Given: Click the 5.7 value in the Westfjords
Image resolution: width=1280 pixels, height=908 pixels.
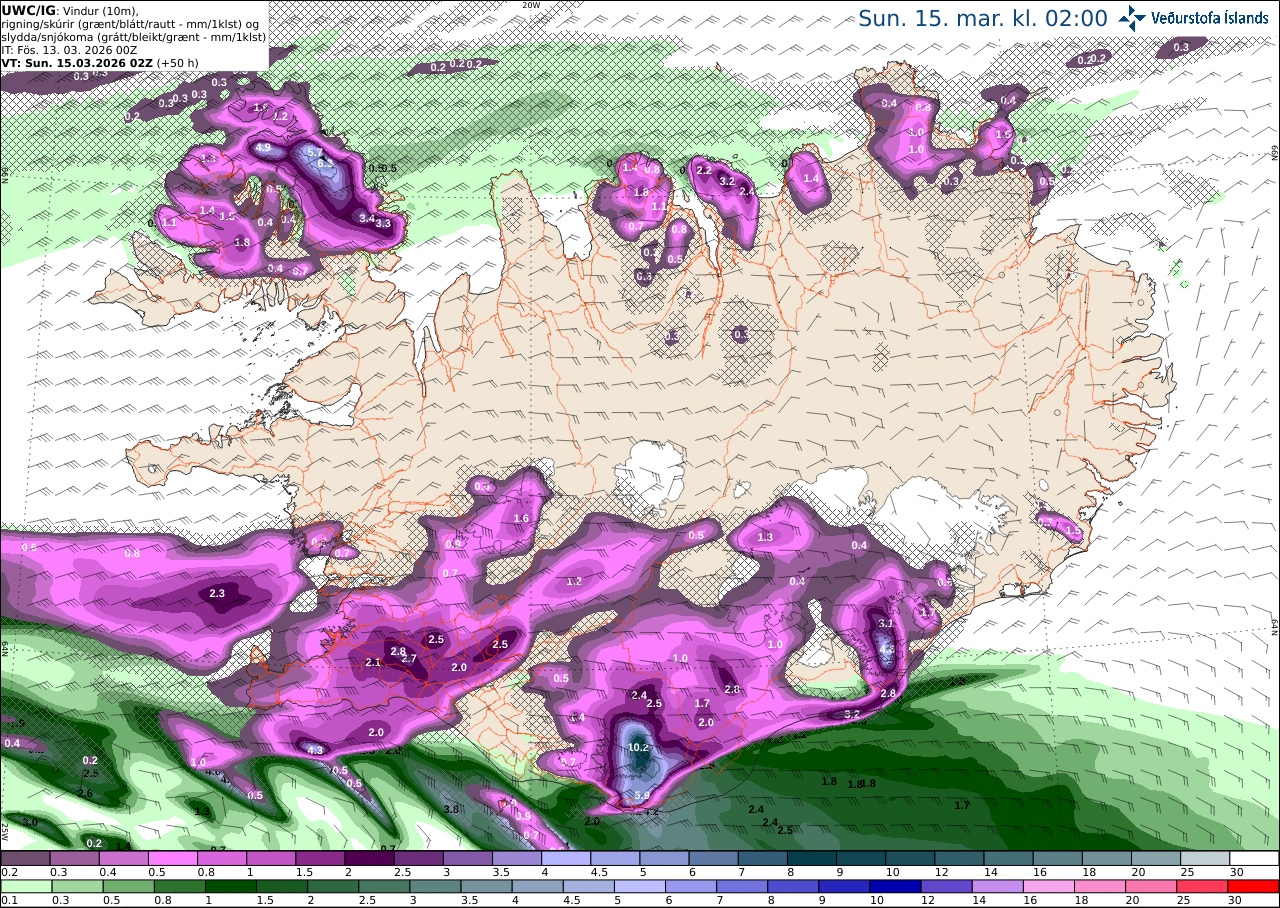Looking at the screenshot, I should coord(314,153).
